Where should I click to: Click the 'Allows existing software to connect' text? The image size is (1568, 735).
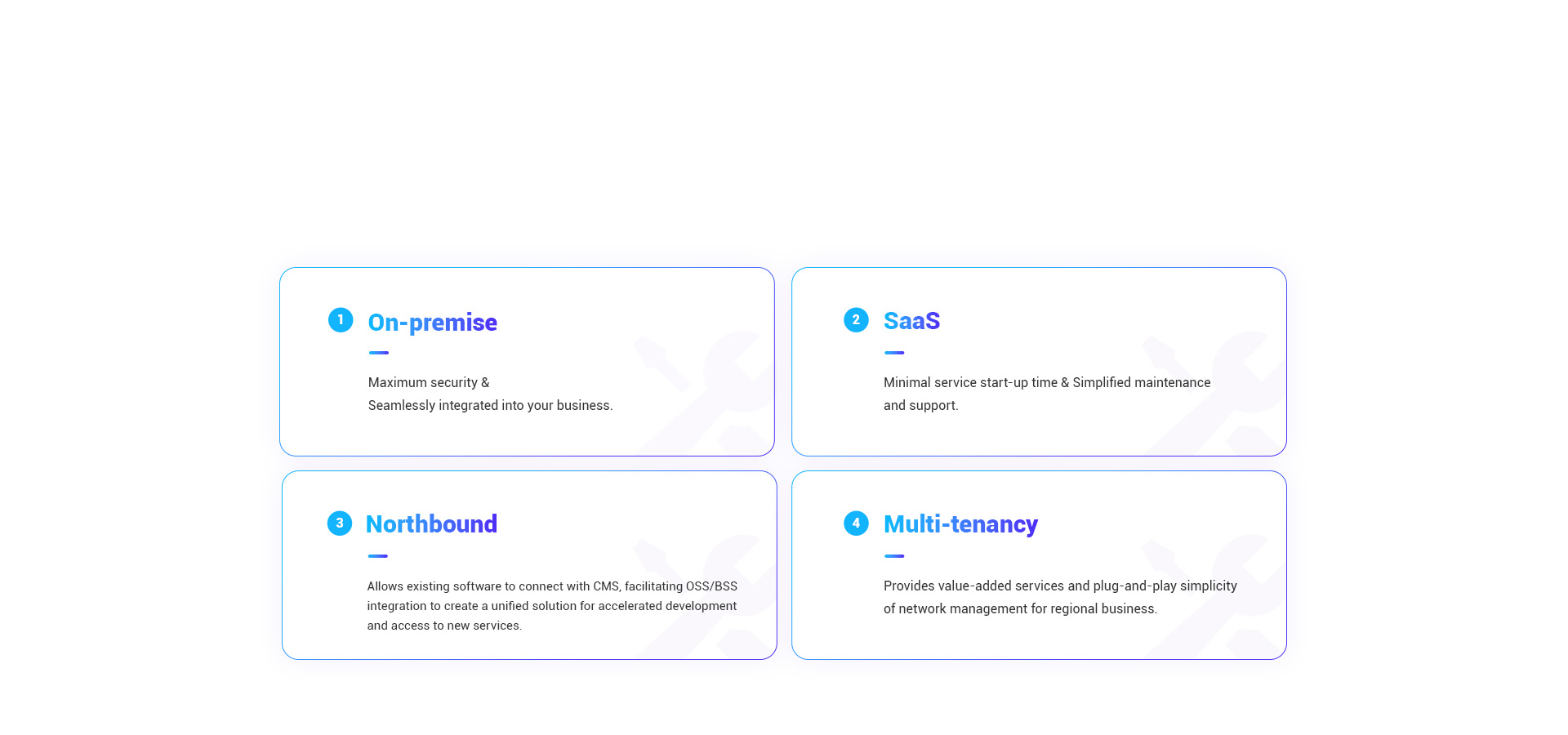tap(552, 606)
